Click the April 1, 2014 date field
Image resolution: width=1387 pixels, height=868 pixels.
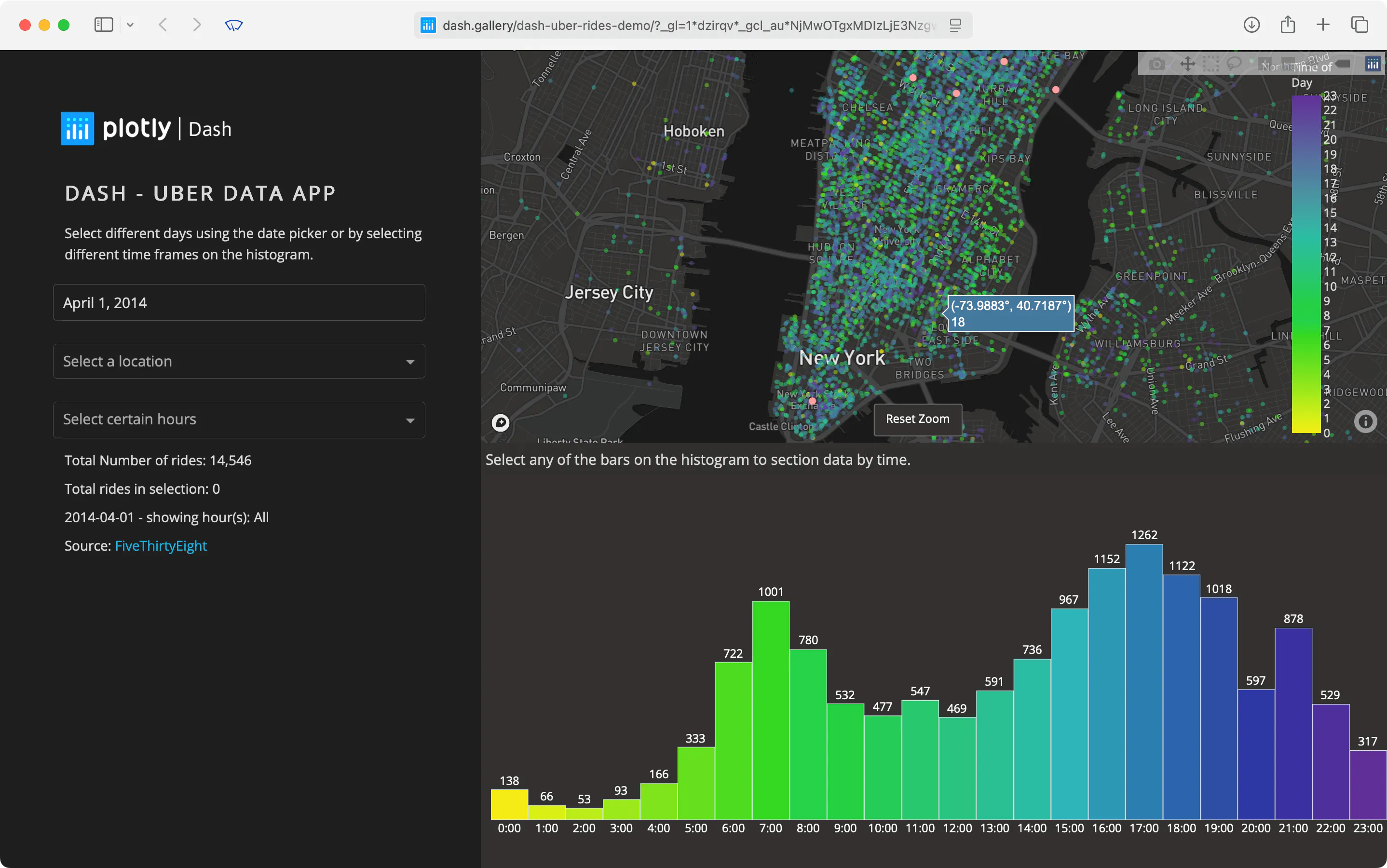[239, 302]
